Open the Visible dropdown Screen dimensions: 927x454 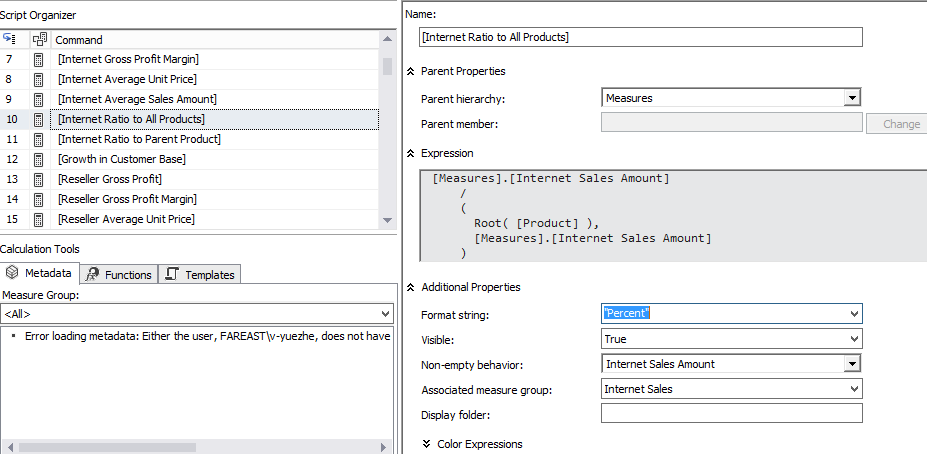pyautogui.click(x=854, y=339)
